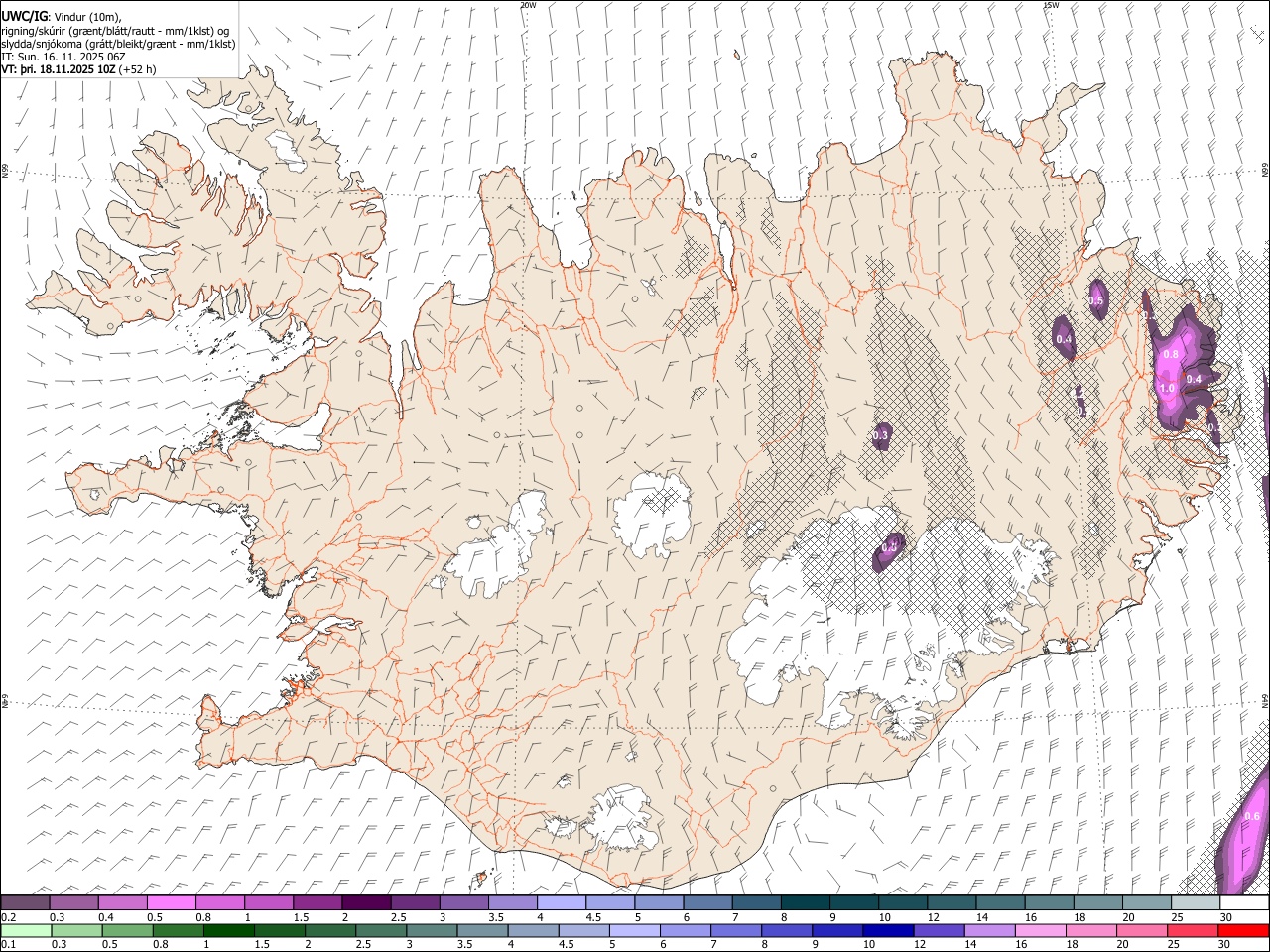
Task: Click the 0.3 precipitation value in the central highlands
Action: 880,435
